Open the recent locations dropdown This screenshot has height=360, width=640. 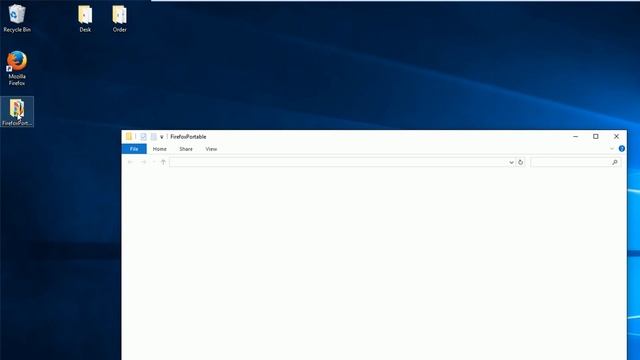[154, 162]
